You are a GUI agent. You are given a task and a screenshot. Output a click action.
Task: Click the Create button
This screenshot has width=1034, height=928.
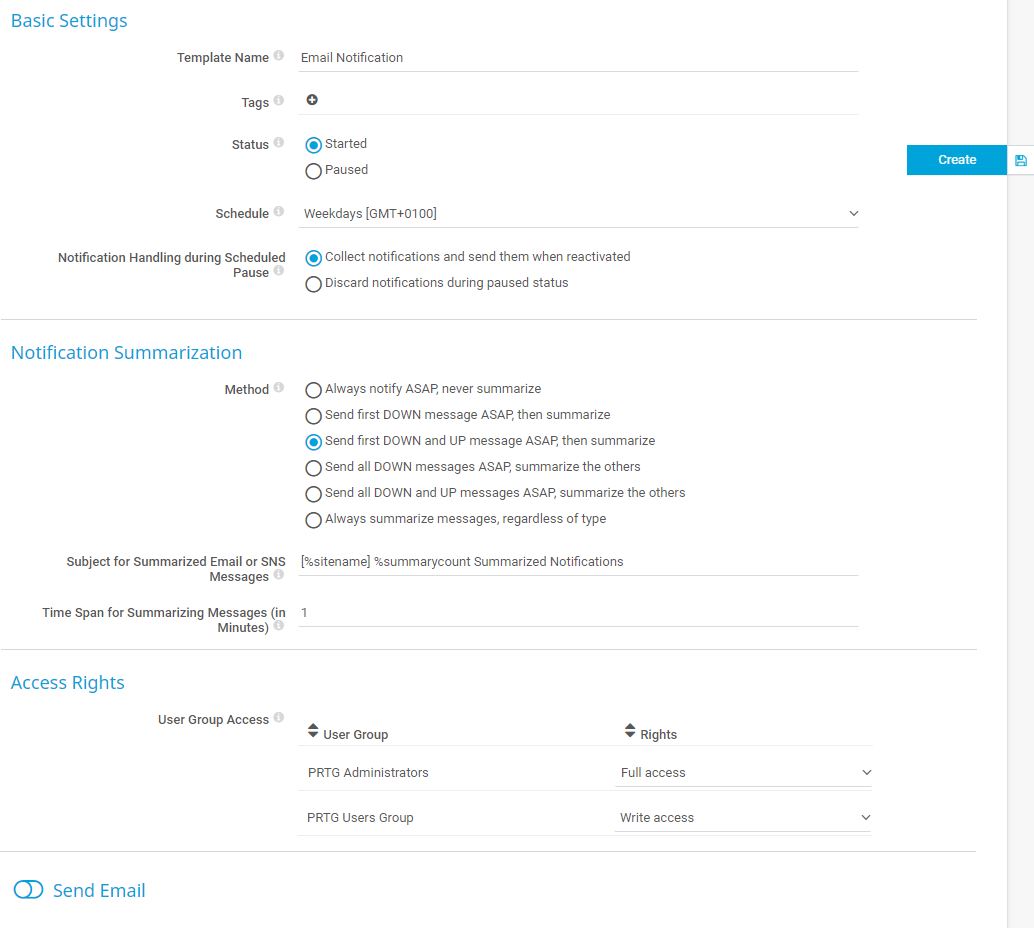point(956,160)
